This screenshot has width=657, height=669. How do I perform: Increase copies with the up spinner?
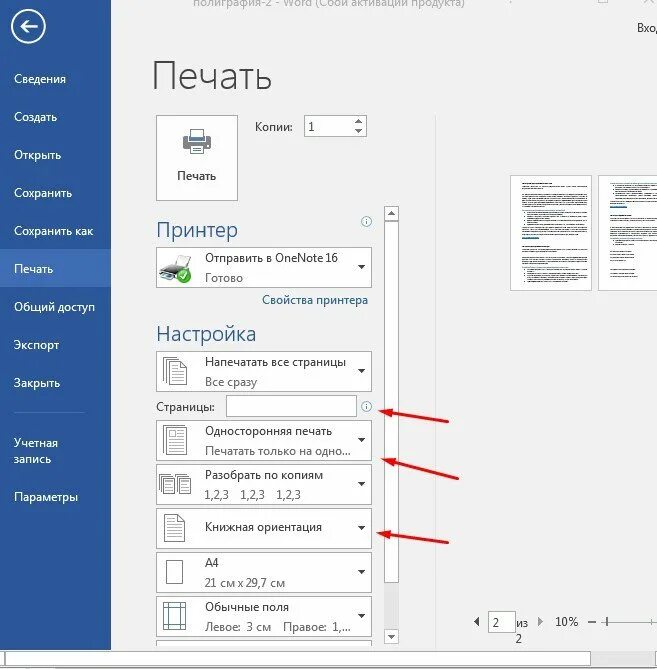359,121
